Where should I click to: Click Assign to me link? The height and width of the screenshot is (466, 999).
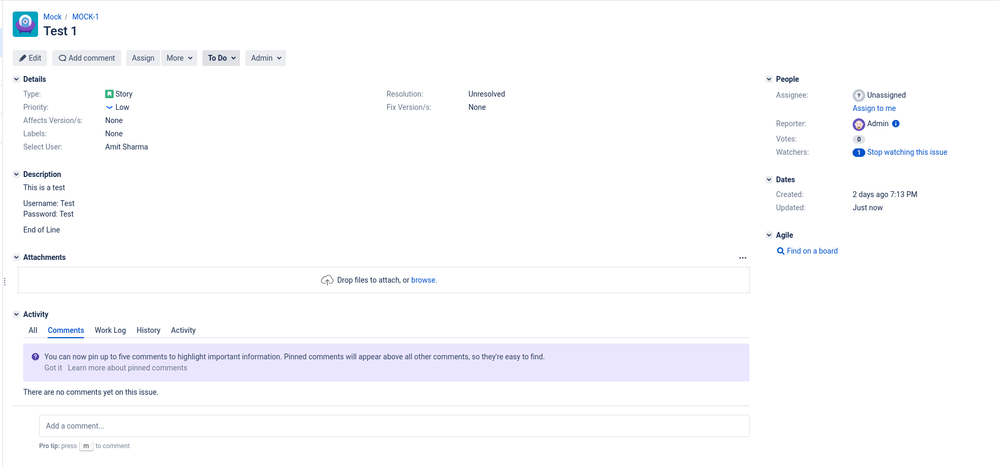pyautogui.click(x=874, y=108)
